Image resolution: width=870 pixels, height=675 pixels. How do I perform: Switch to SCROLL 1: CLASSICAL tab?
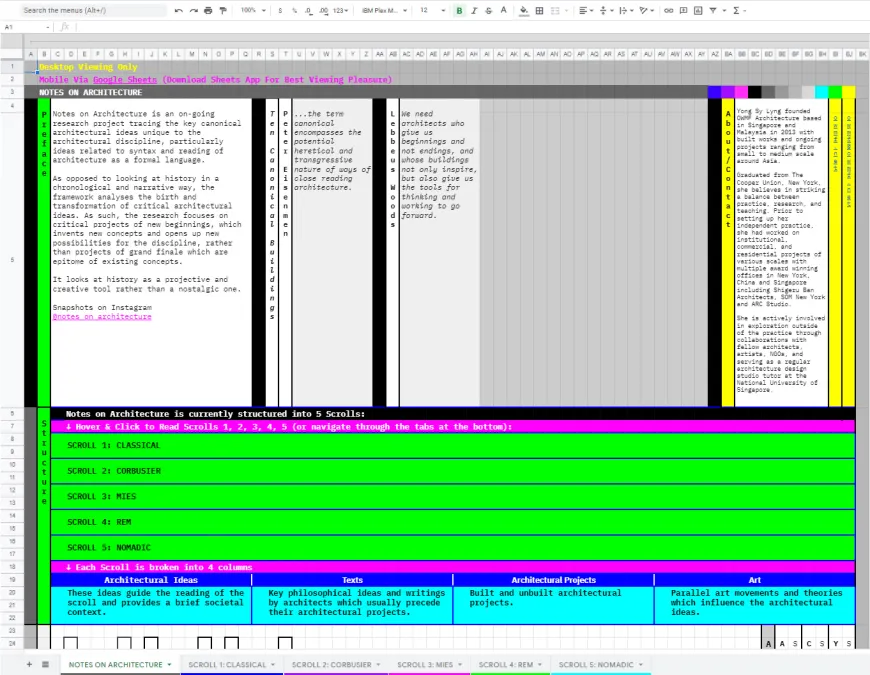click(x=227, y=664)
